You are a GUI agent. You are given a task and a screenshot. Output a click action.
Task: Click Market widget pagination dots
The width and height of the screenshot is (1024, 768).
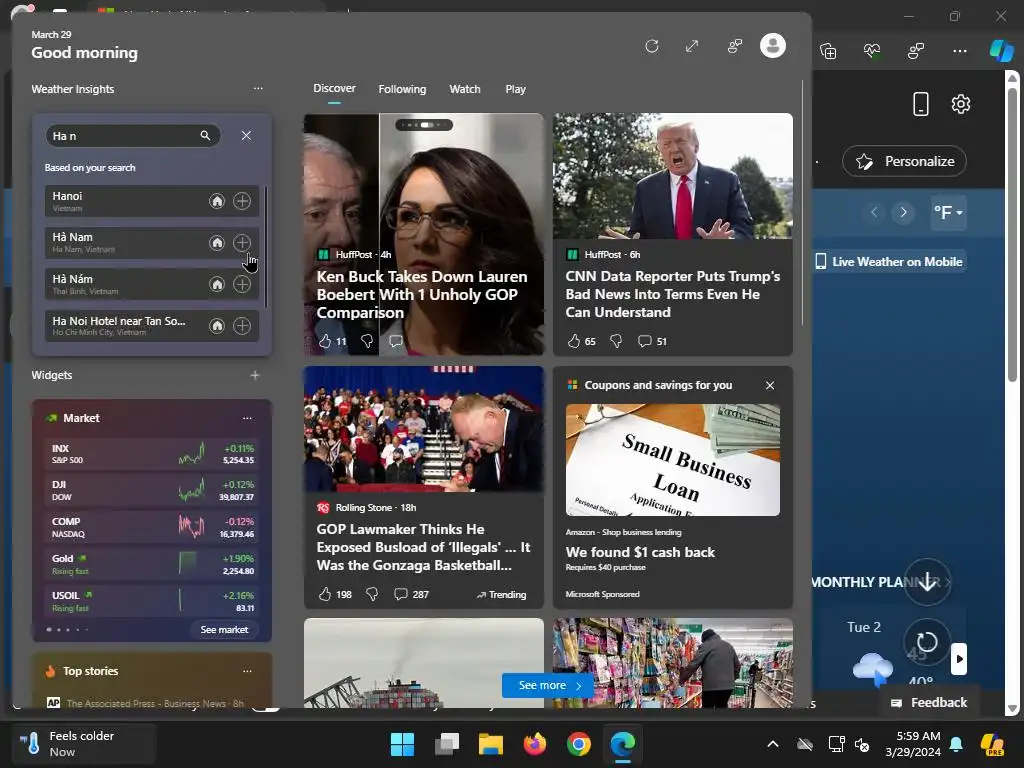tap(67, 630)
